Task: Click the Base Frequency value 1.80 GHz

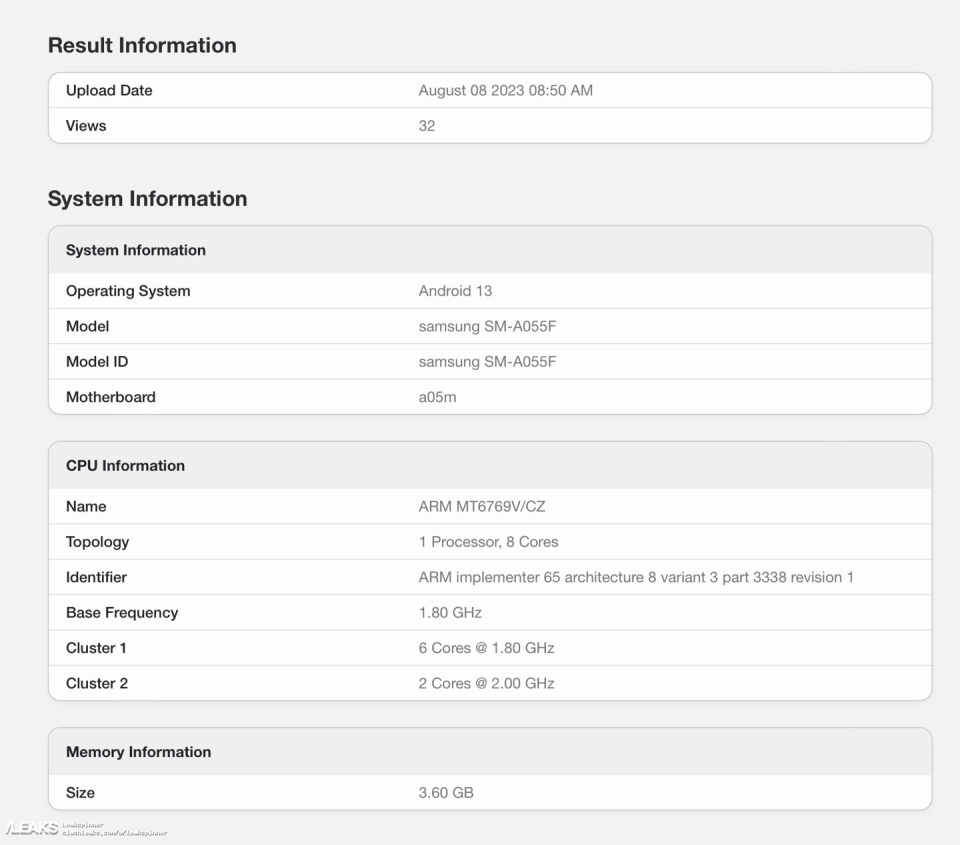Action: (x=450, y=612)
